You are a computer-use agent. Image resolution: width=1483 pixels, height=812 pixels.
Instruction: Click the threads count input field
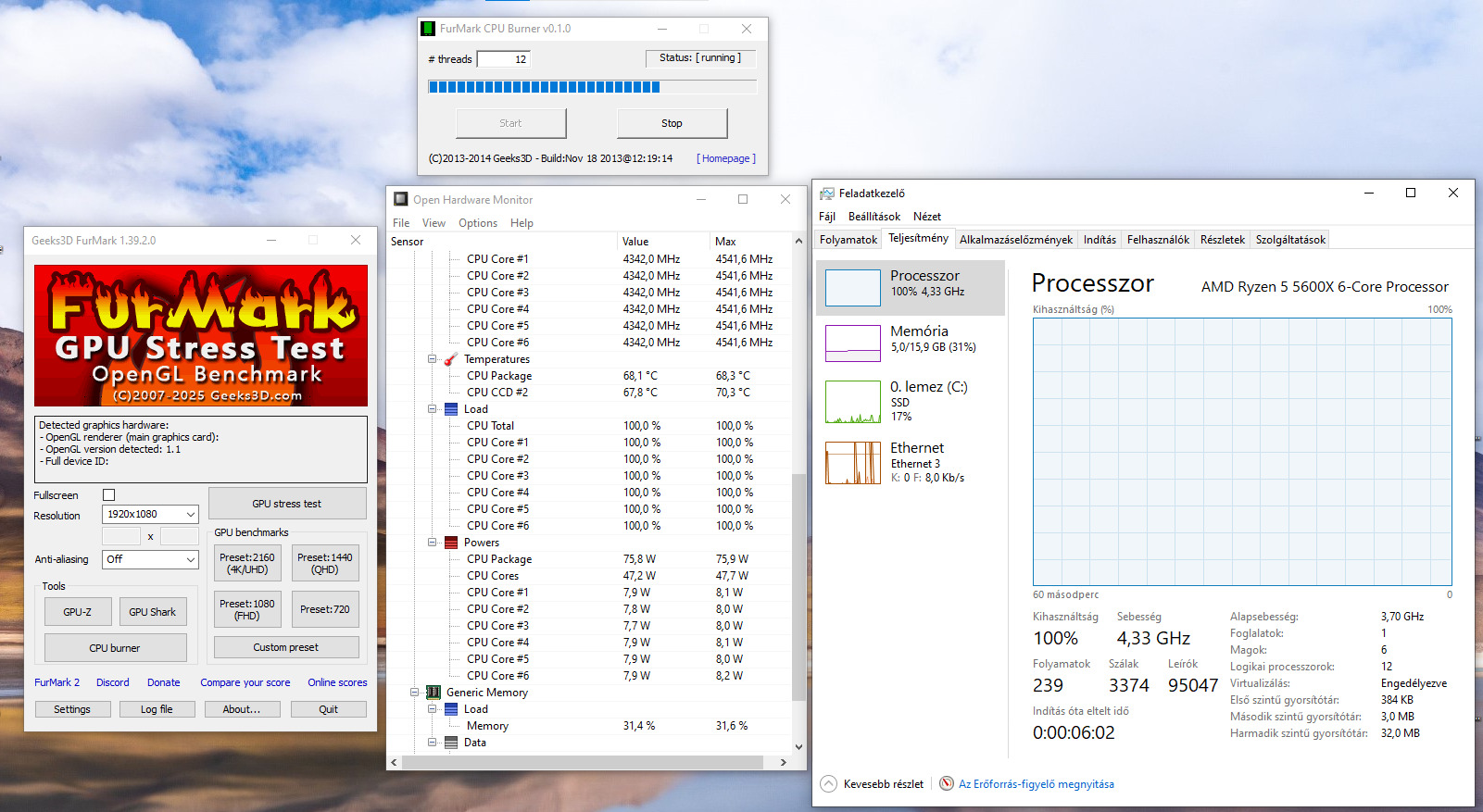504,59
